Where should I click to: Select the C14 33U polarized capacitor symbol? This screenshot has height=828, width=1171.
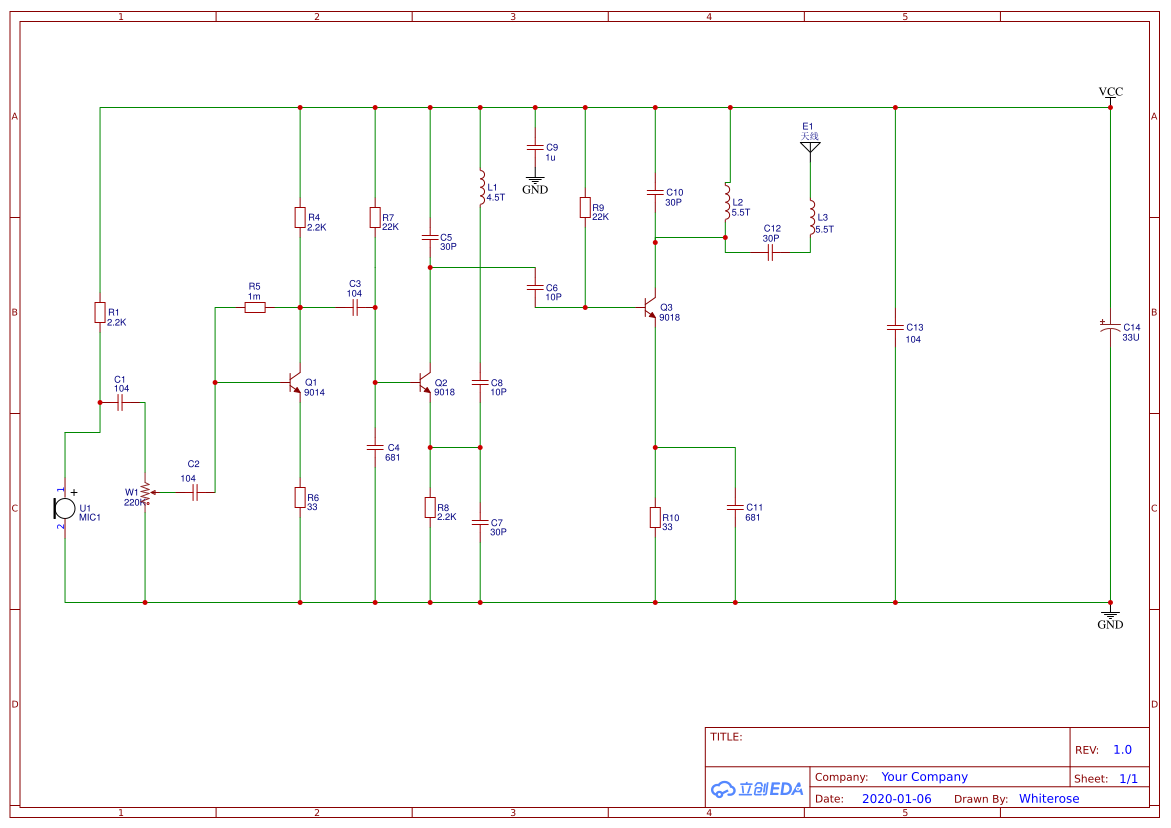coord(1110,327)
